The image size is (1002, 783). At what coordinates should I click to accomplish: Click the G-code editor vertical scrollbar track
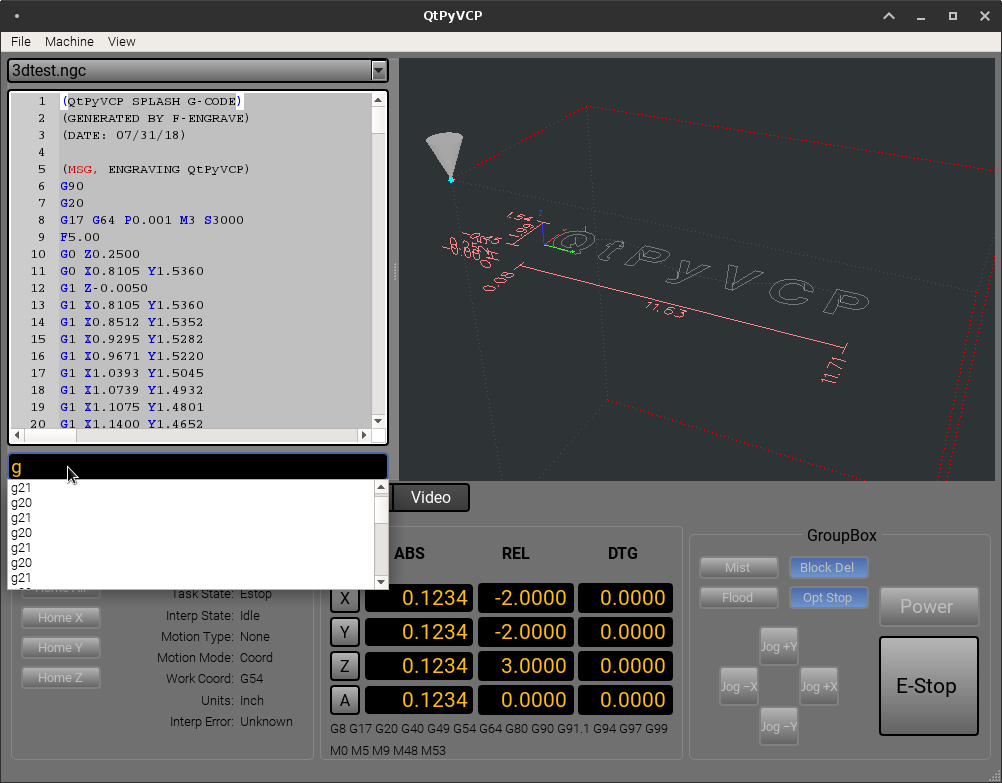point(378,260)
